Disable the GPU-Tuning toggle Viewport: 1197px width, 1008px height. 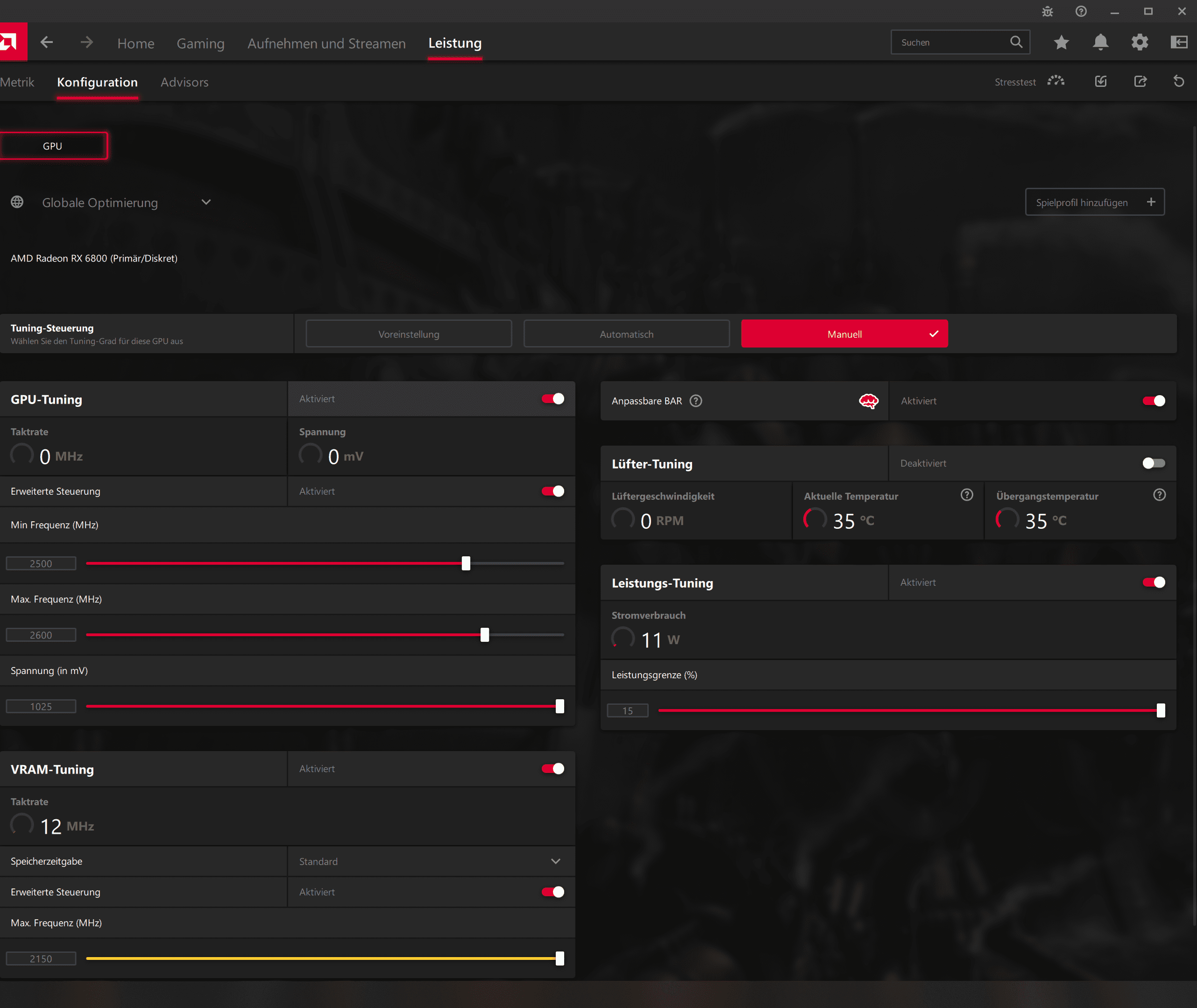552,399
